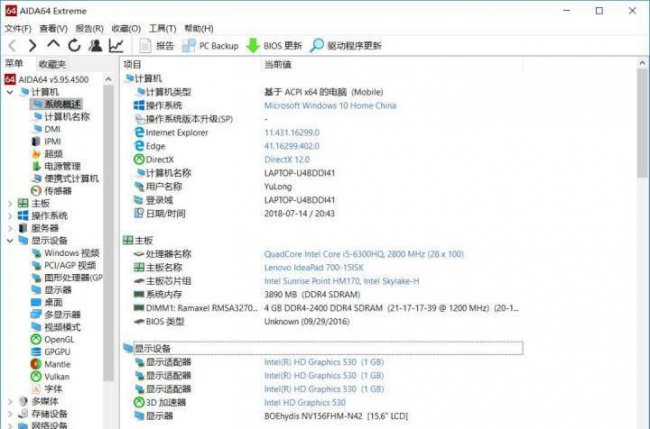Click Internet Explorer version 11.431.16299.0 link
This screenshot has width=650, height=429.
[292, 133]
